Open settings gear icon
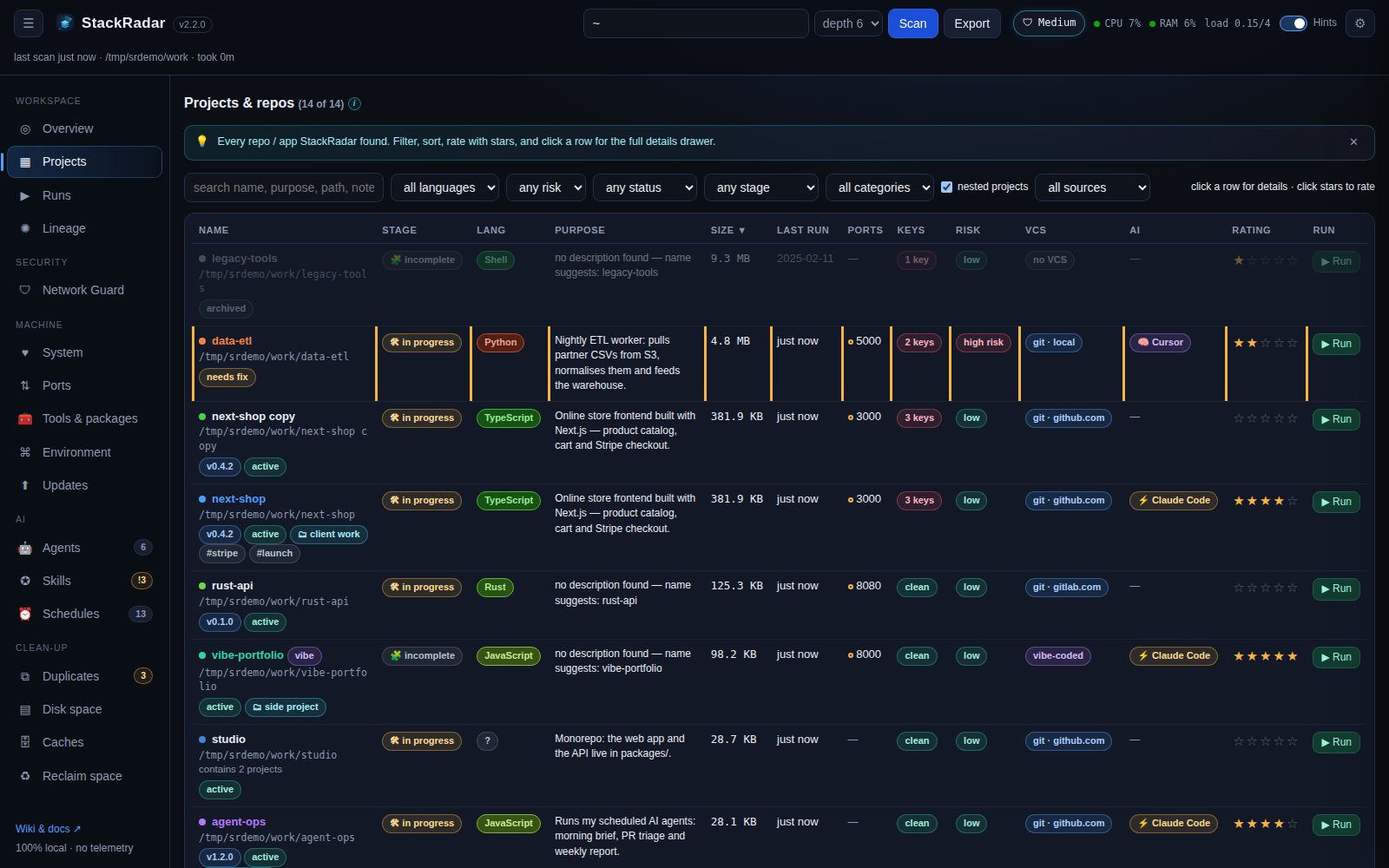1389x868 pixels. [1360, 23]
